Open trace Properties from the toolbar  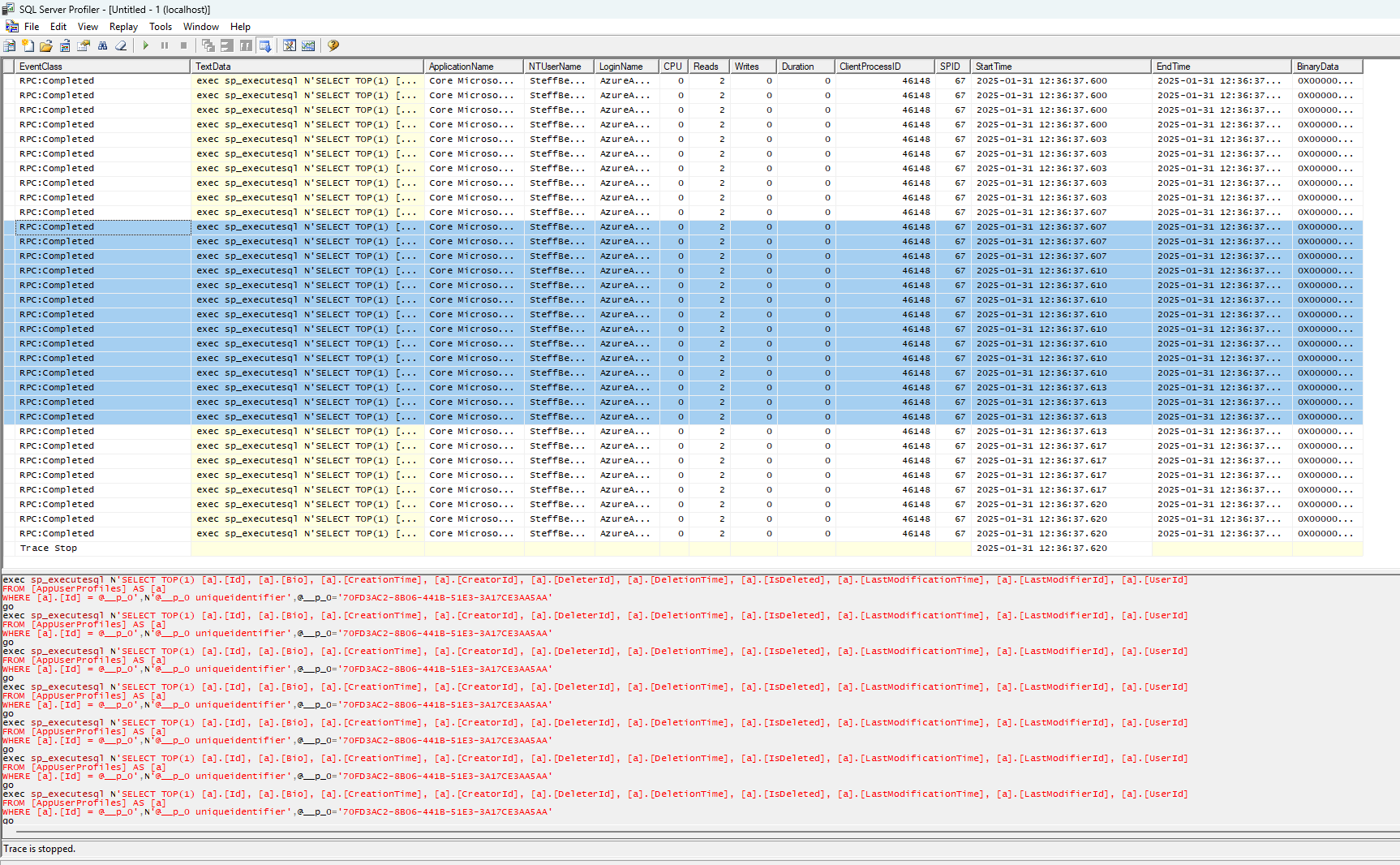[84, 46]
